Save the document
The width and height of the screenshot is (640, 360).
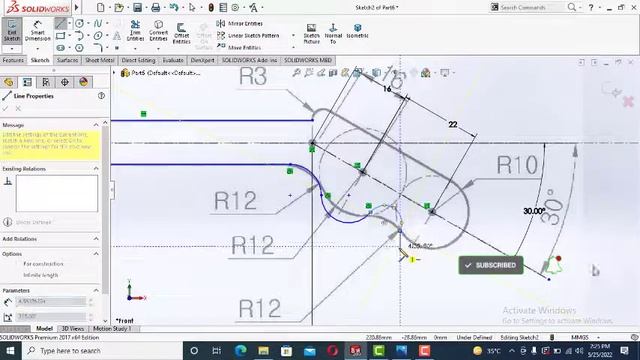coord(137,7)
